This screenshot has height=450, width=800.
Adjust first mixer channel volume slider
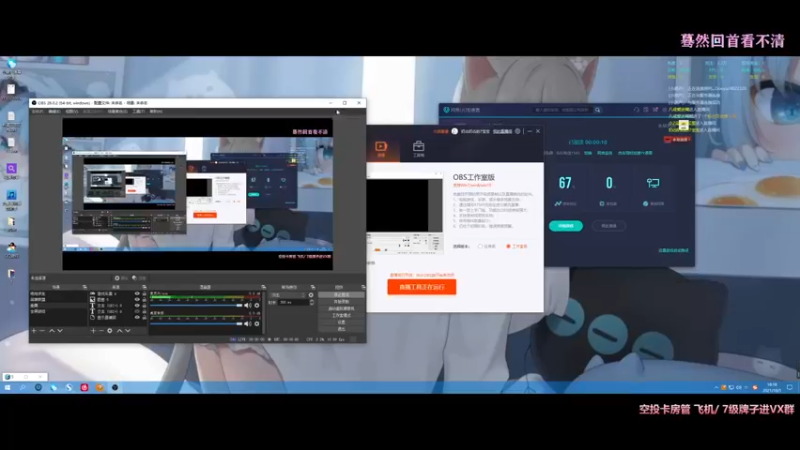196,305
